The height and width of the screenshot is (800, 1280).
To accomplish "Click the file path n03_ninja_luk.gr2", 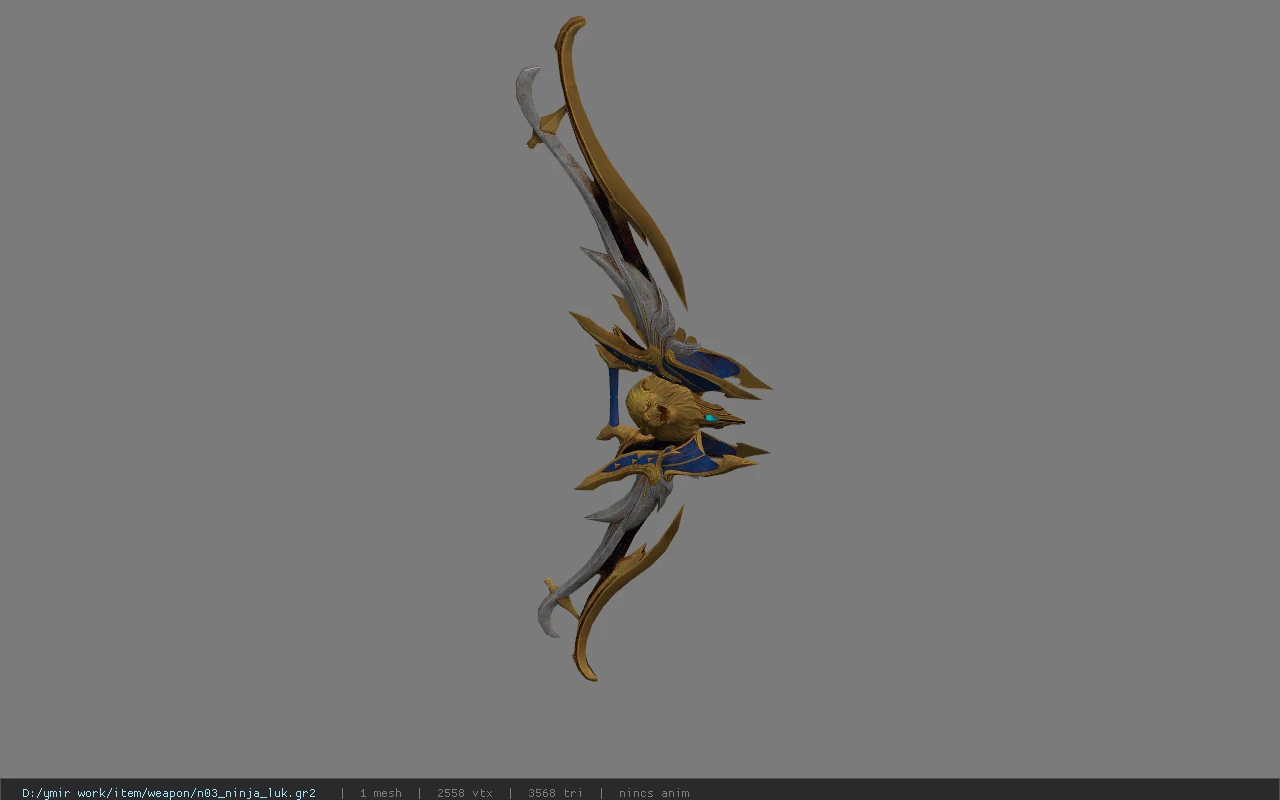I will 169,793.
